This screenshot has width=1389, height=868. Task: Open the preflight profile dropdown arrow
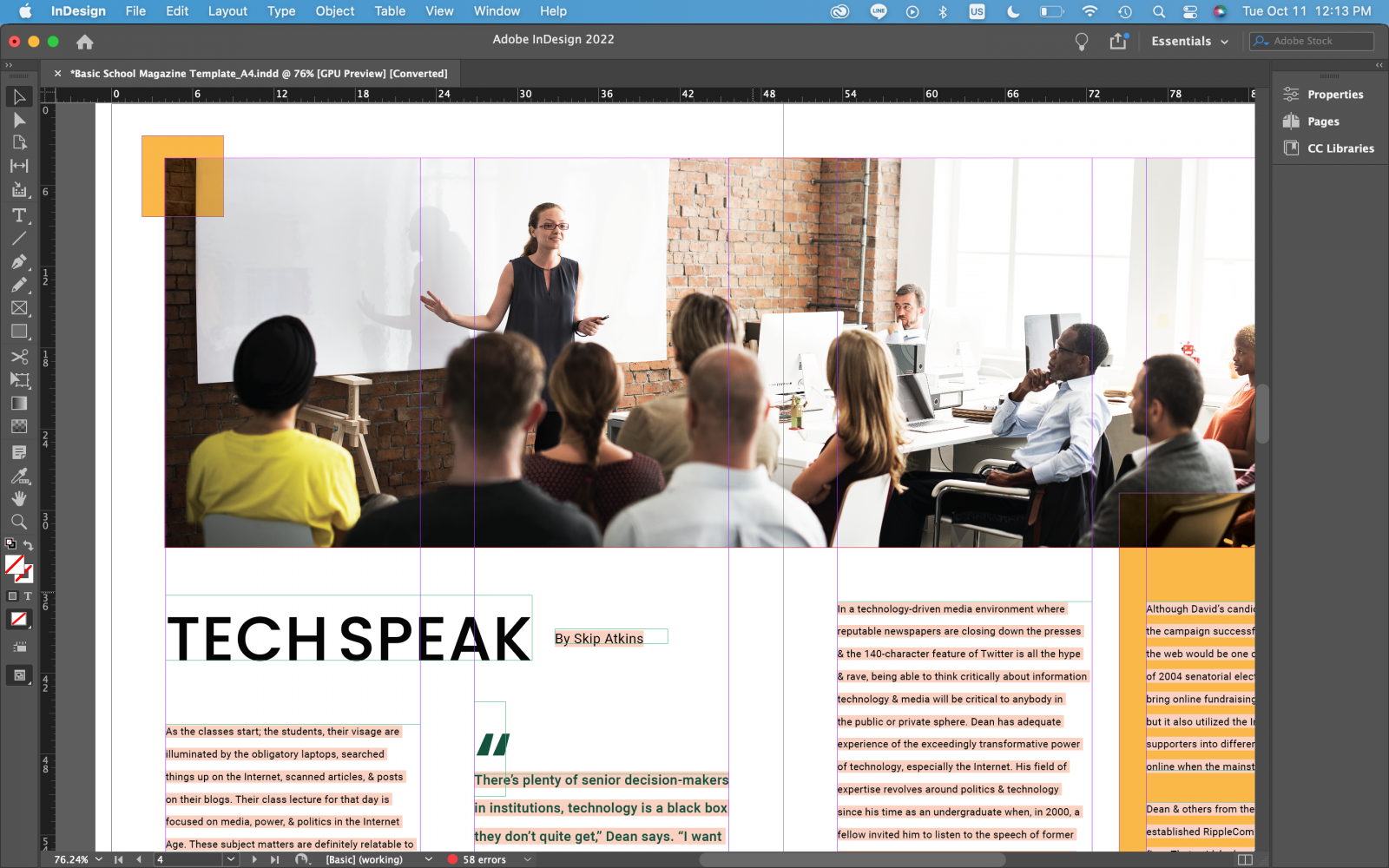pyautogui.click(x=429, y=859)
